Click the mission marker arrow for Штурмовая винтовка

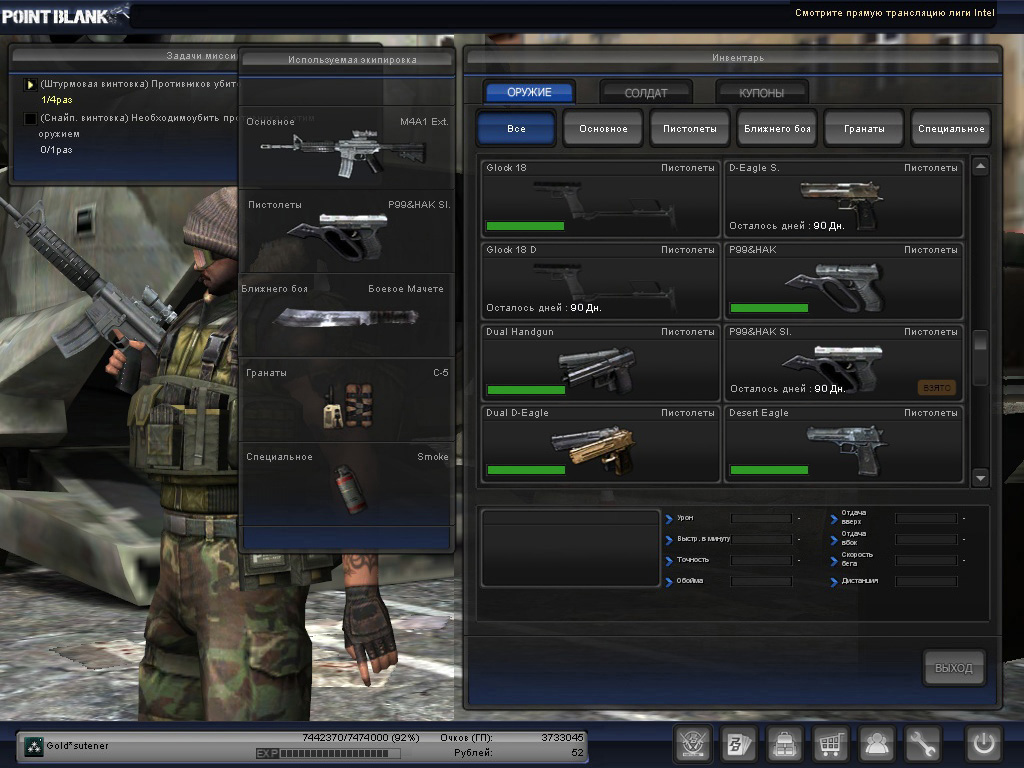[x=30, y=84]
